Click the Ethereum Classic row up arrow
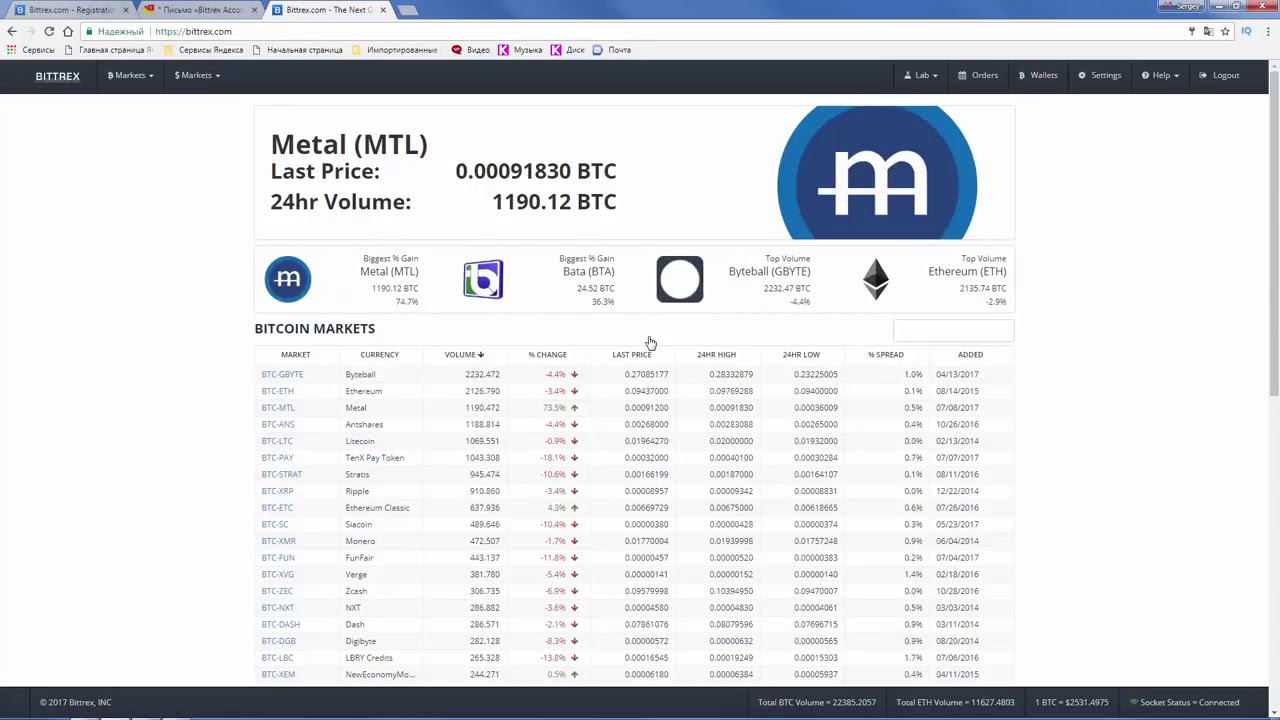This screenshot has width=1280, height=720. 574,508
